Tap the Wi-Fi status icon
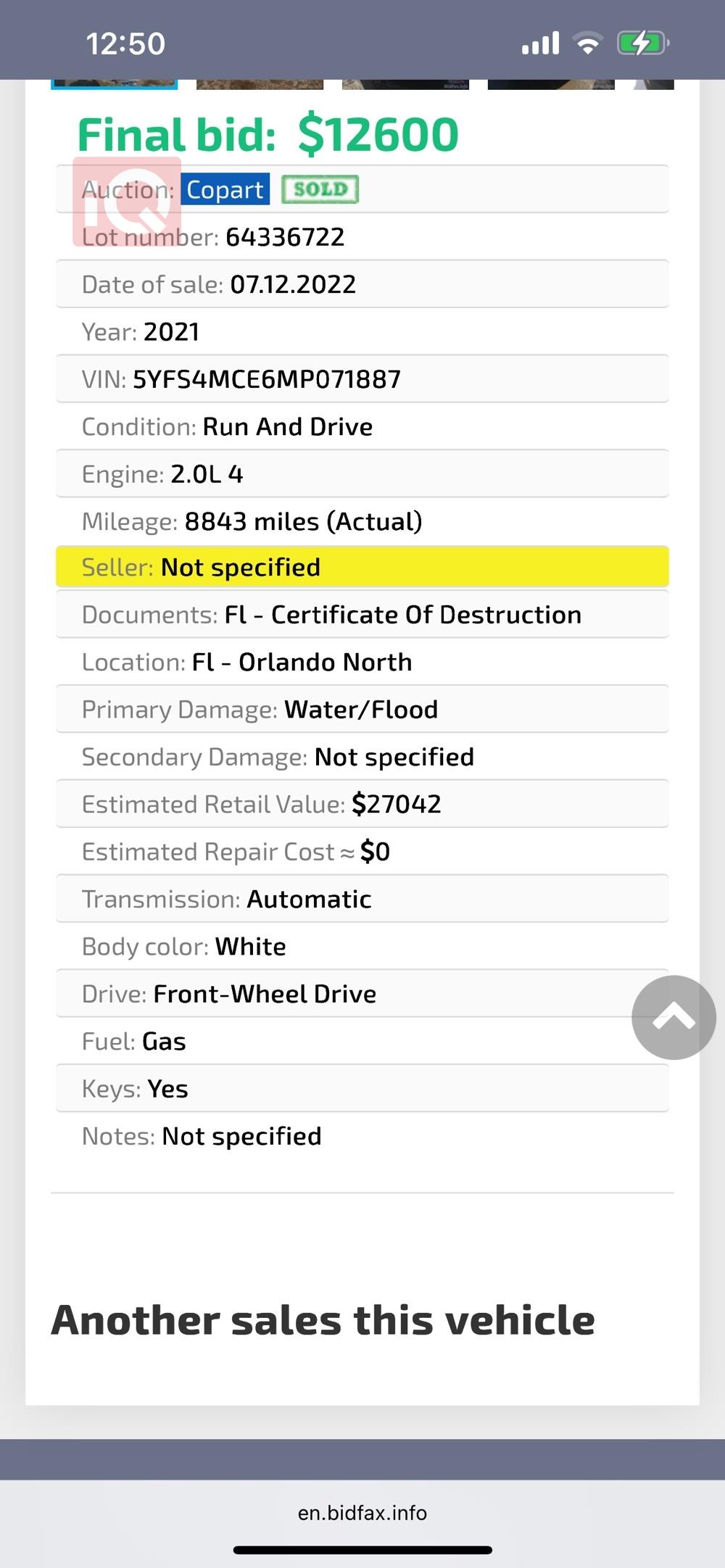Screen dimensions: 725x1568 click(588, 43)
